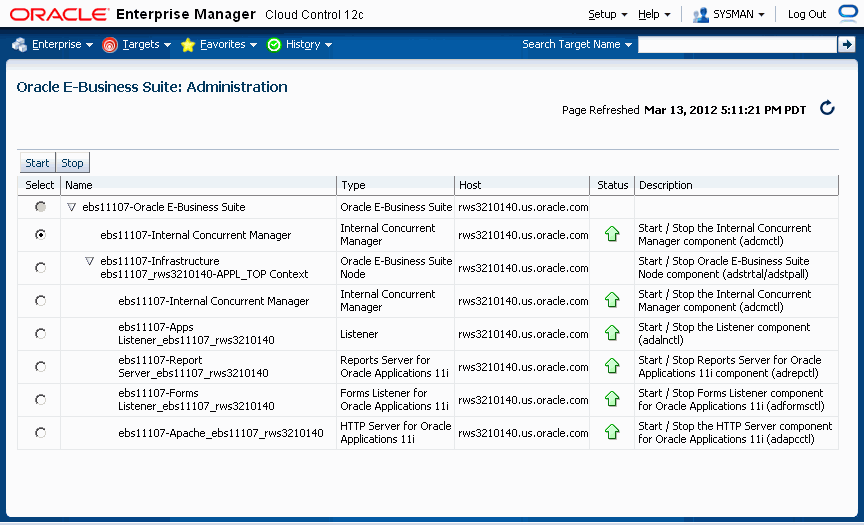Click status arrow for nested Internal Concurrent Manager
The width and height of the screenshot is (864, 525).
tap(612, 300)
